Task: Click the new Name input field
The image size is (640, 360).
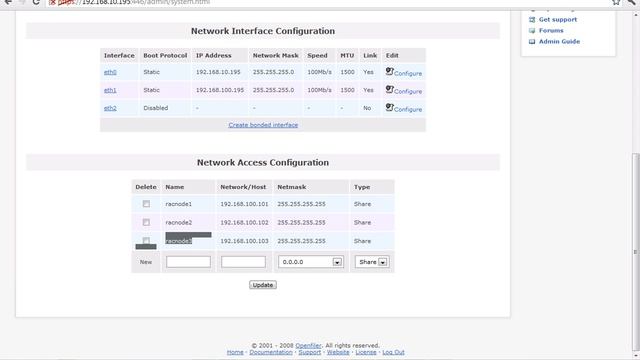Action: [x=188, y=262]
